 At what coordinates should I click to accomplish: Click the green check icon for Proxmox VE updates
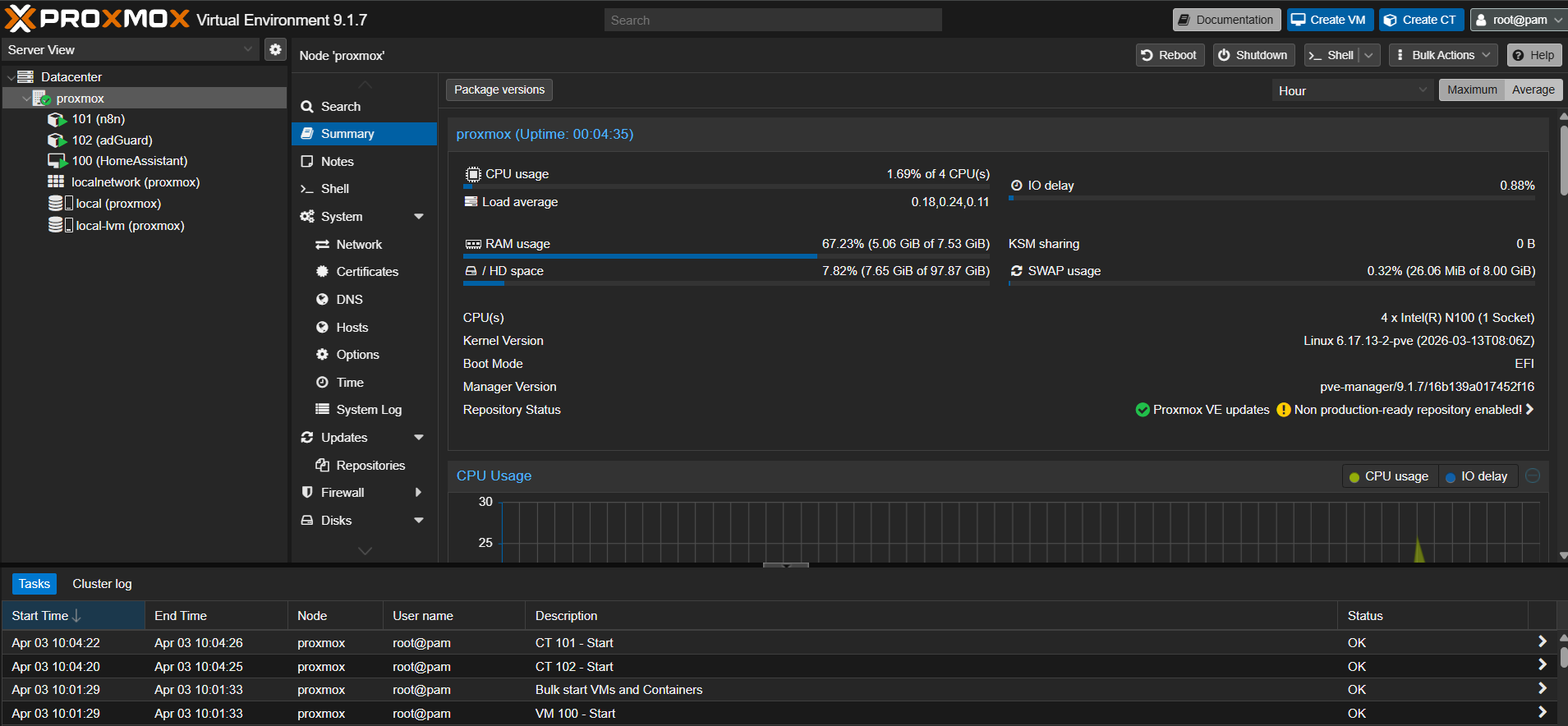point(1143,410)
